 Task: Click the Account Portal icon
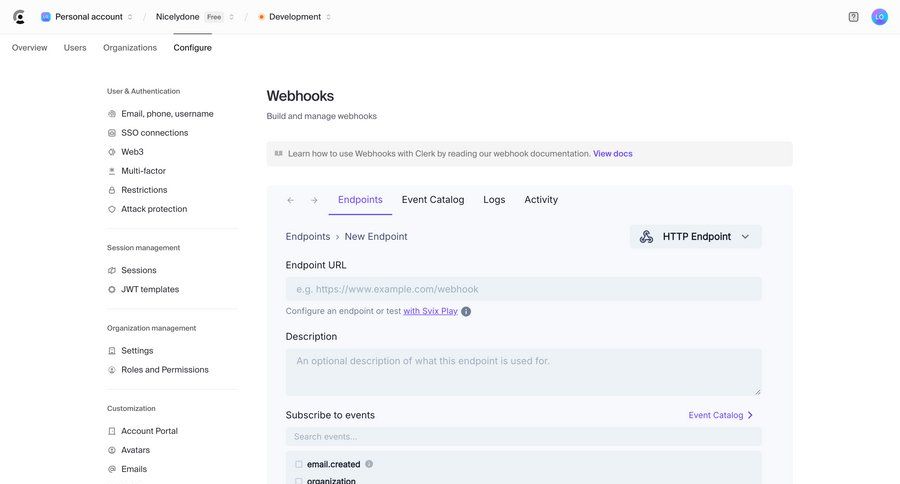click(112, 431)
